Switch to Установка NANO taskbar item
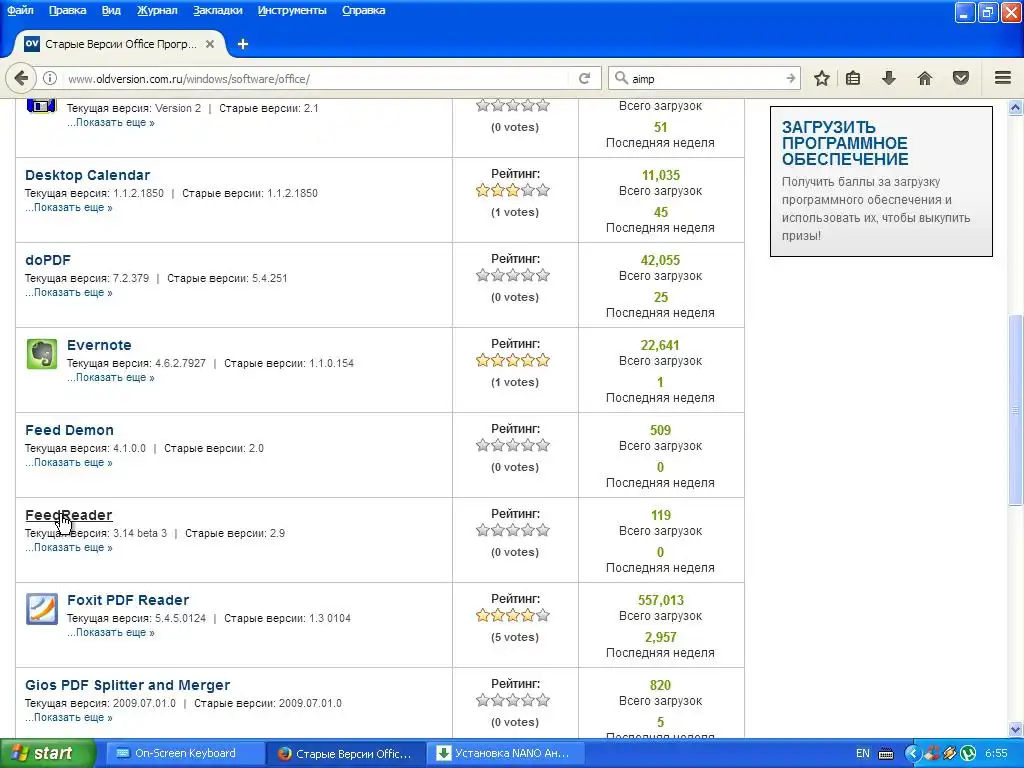The height and width of the screenshot is (768, 1024). pos(507,753)
